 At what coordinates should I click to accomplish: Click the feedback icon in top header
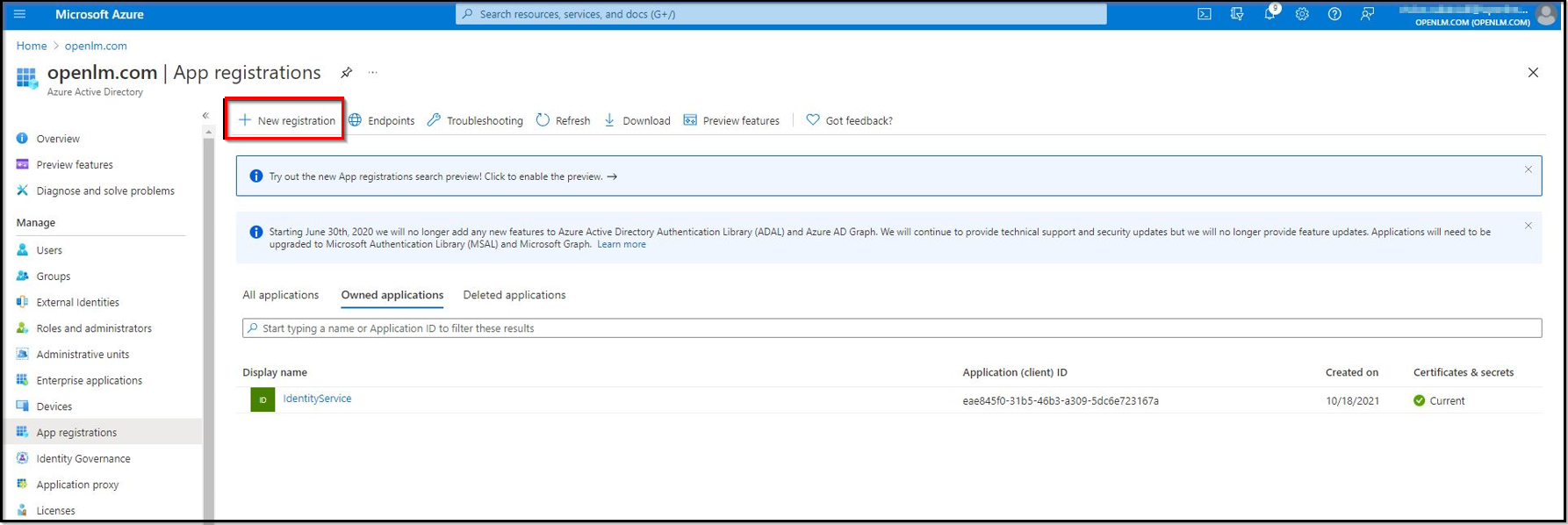coord(1367,14)
